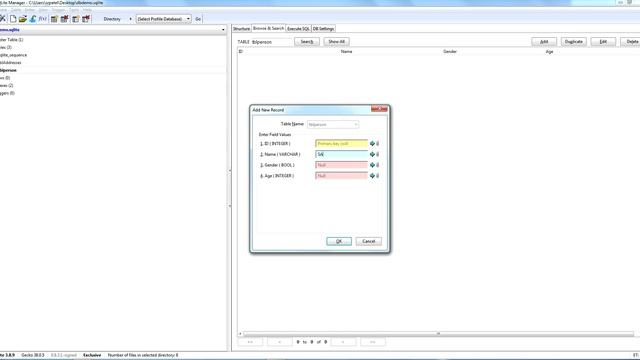
Task: Select sqlite_sequence table in tree
Action: [13, 55]
